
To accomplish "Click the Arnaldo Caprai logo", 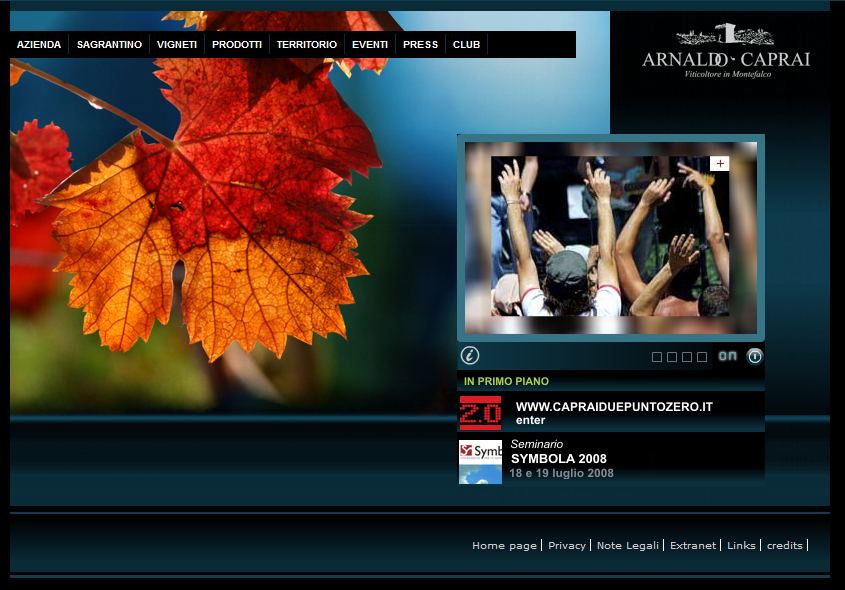I will pyautogui.click(x=726, y=51).
